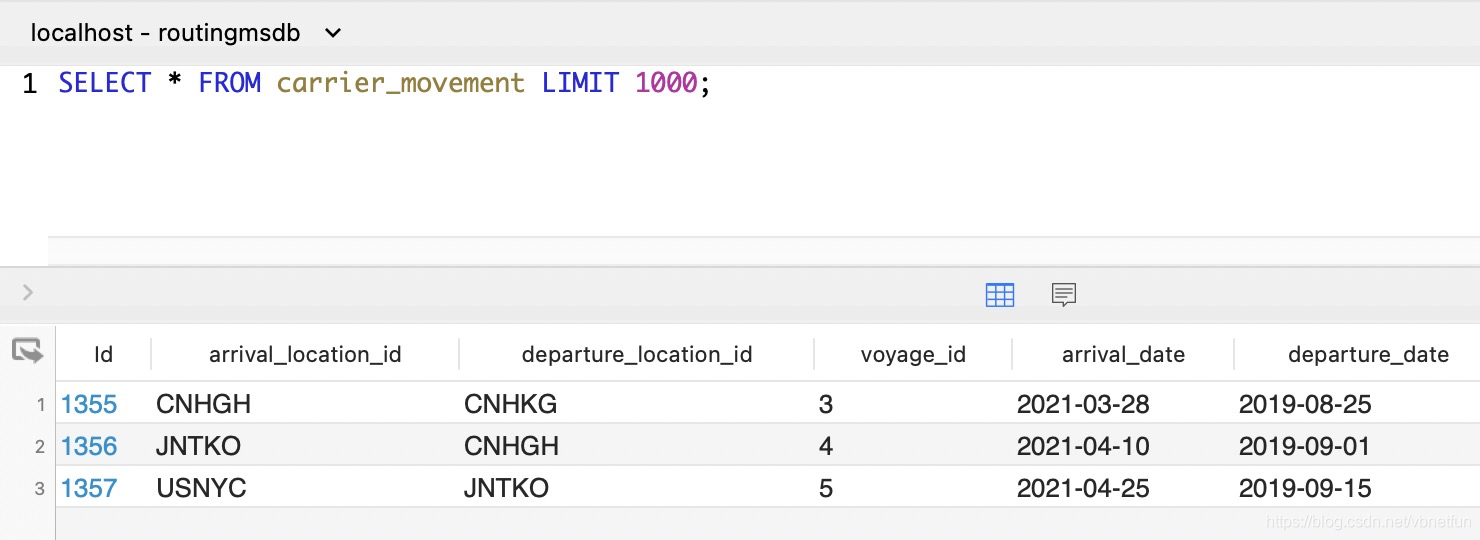Select voyage_id value 5
This screenshot has height=540, width=1480.
click(x=826, y=488)
